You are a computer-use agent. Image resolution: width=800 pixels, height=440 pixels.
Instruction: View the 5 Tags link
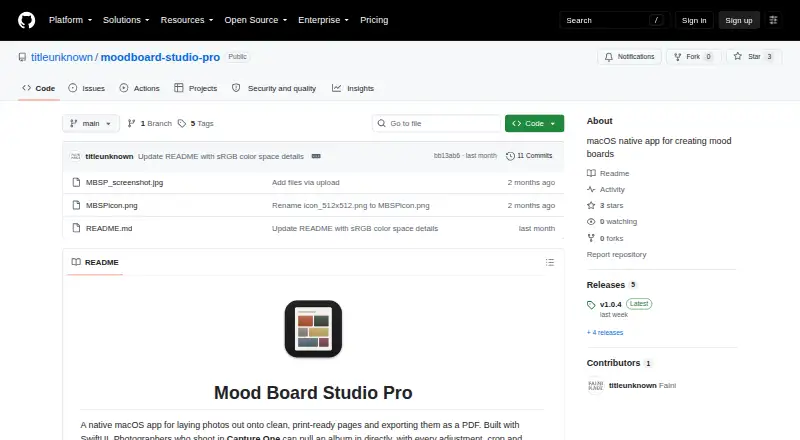196,124
